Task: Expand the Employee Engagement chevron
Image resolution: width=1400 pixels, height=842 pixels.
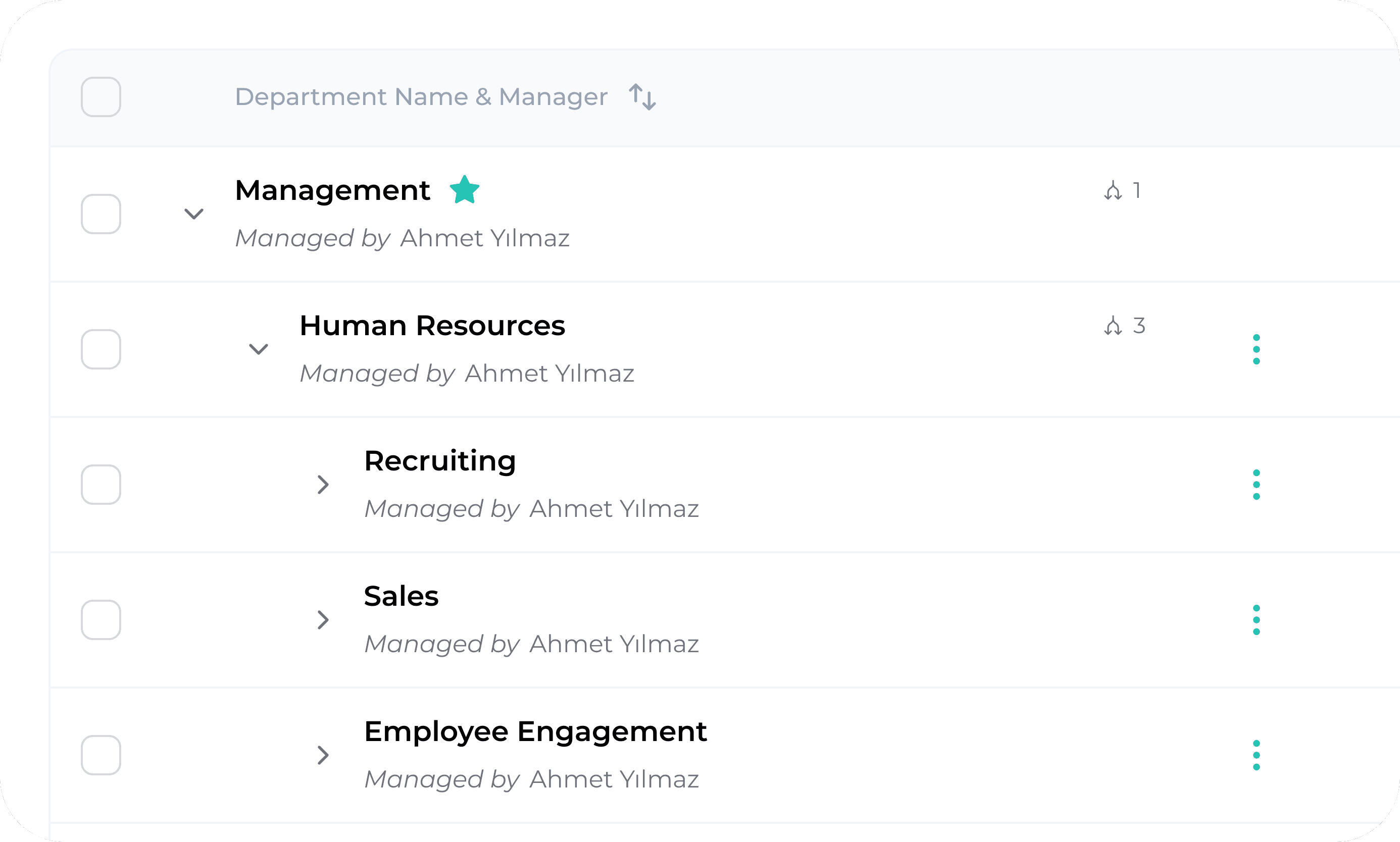Action: [323, 755]
